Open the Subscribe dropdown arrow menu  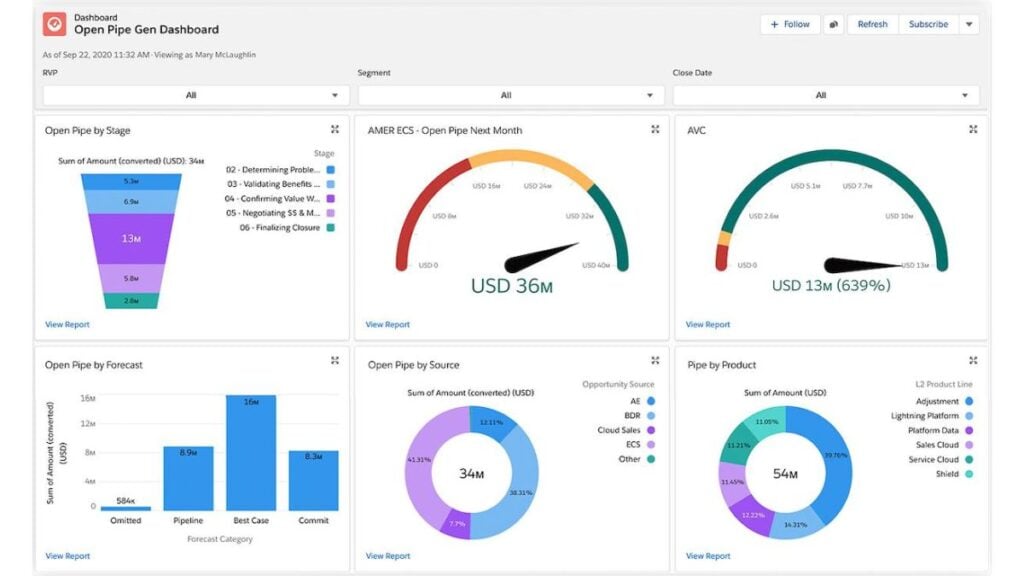pos(971,24)
